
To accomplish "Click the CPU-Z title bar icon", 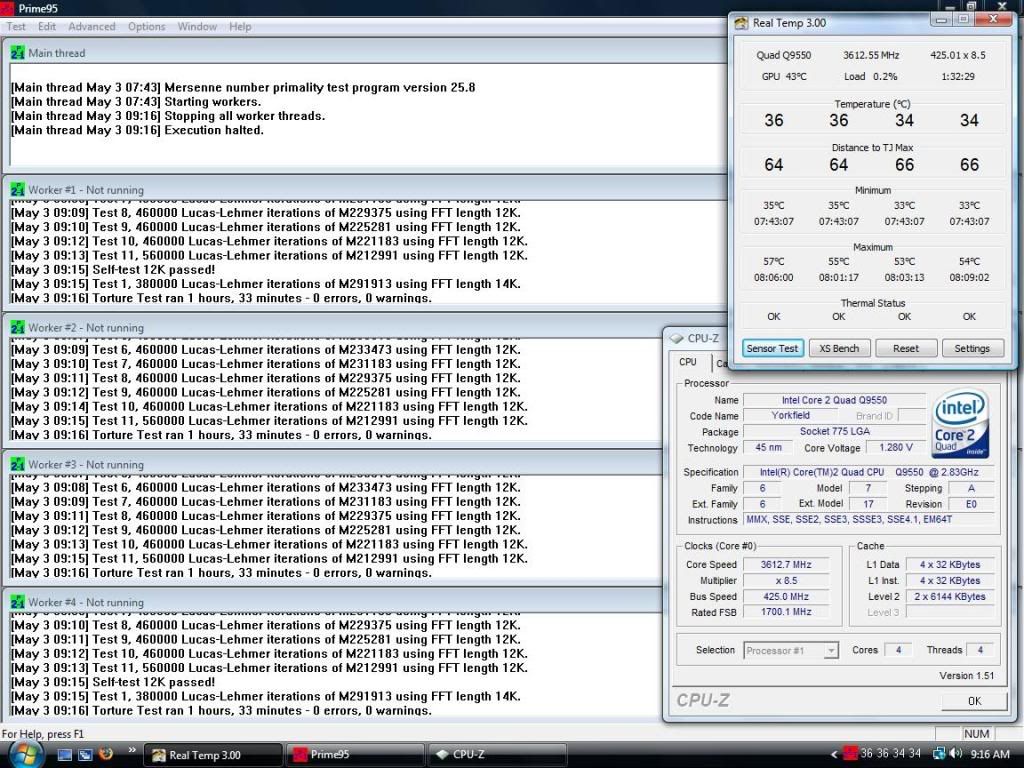I will [x=677, y=338].
